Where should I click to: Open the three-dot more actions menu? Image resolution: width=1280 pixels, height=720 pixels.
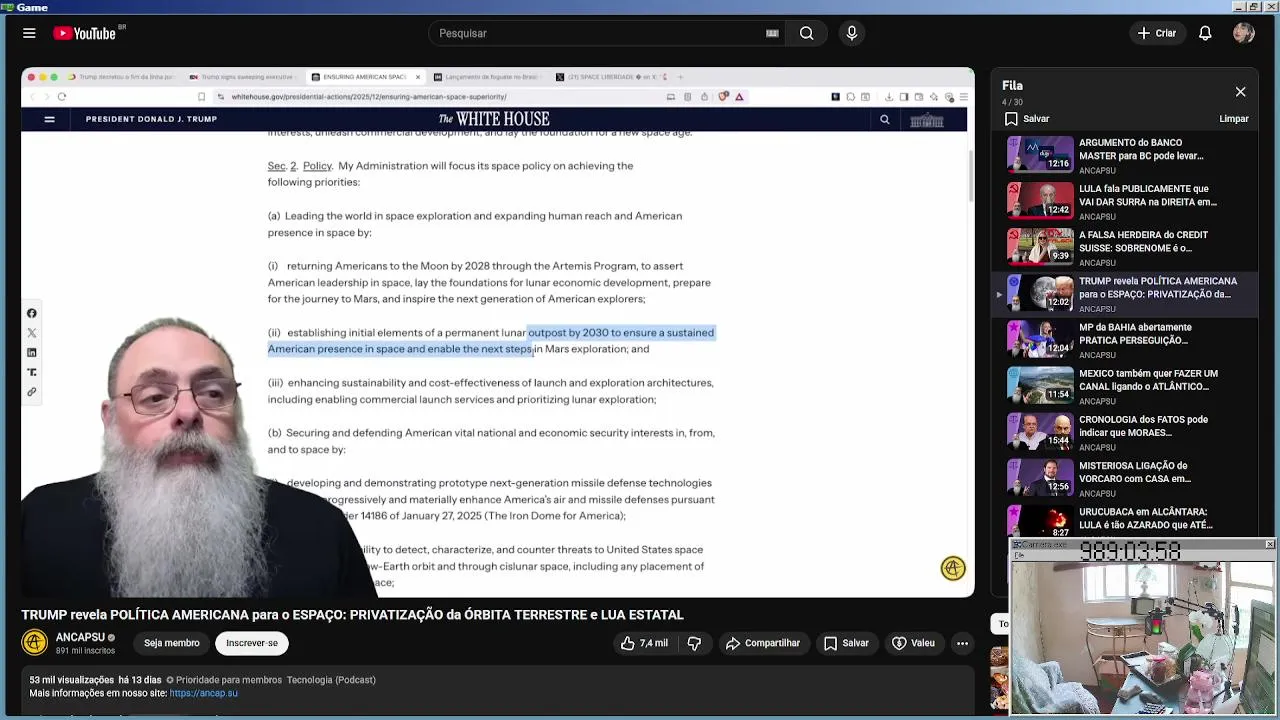[x=962, y=643]
